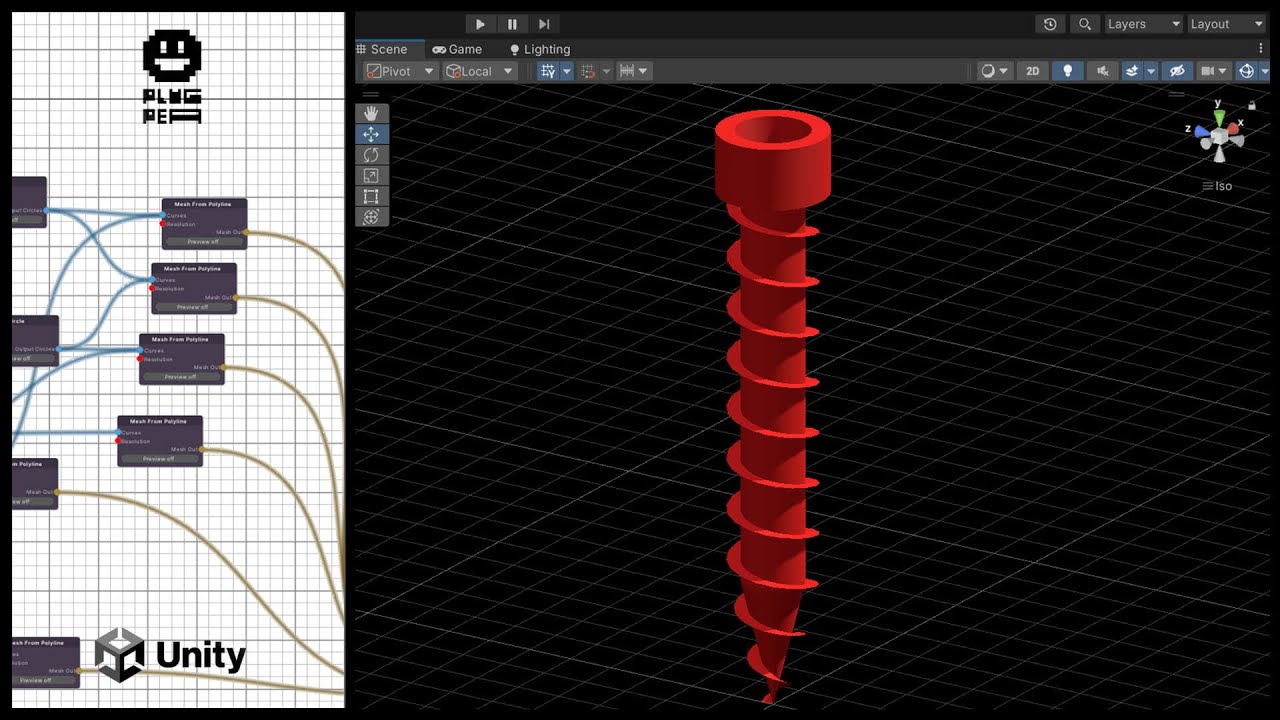1280x720 pixels.
Task: Click the blue Z axis gizmo cone
Action: pyautogui.click(x=1202, y=132)
